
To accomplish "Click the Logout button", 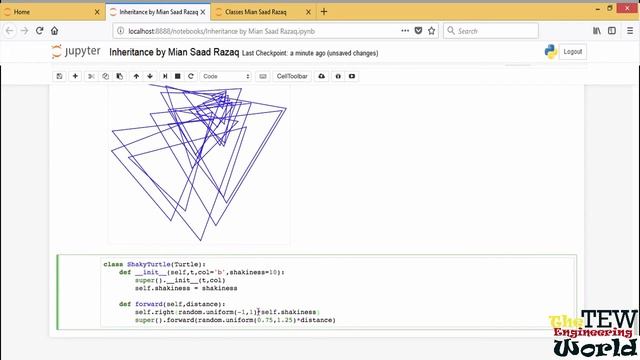I will (573, 52).
